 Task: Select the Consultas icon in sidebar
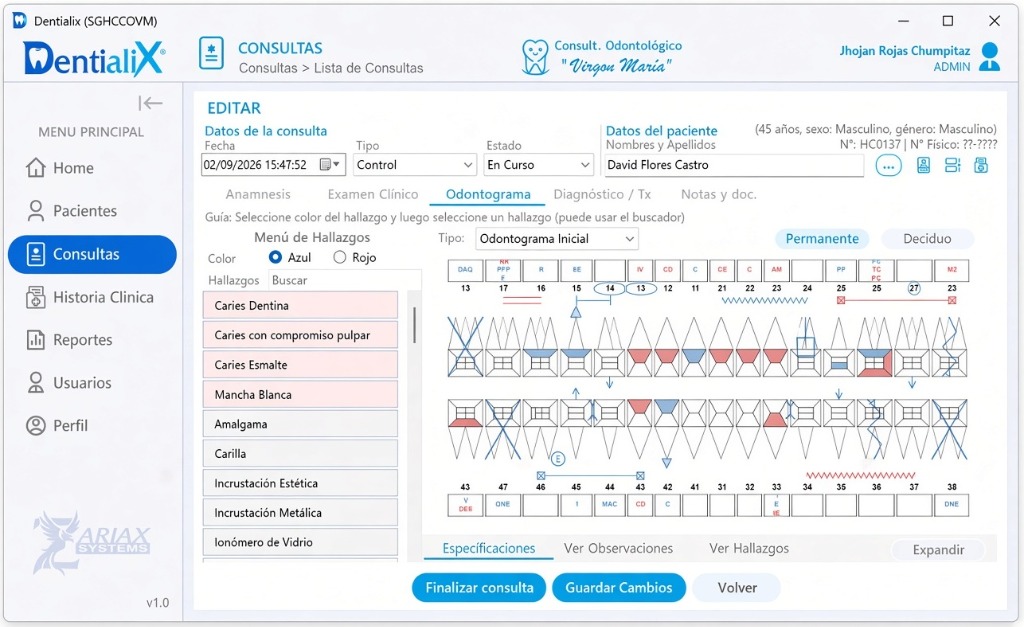coord(35,254)
